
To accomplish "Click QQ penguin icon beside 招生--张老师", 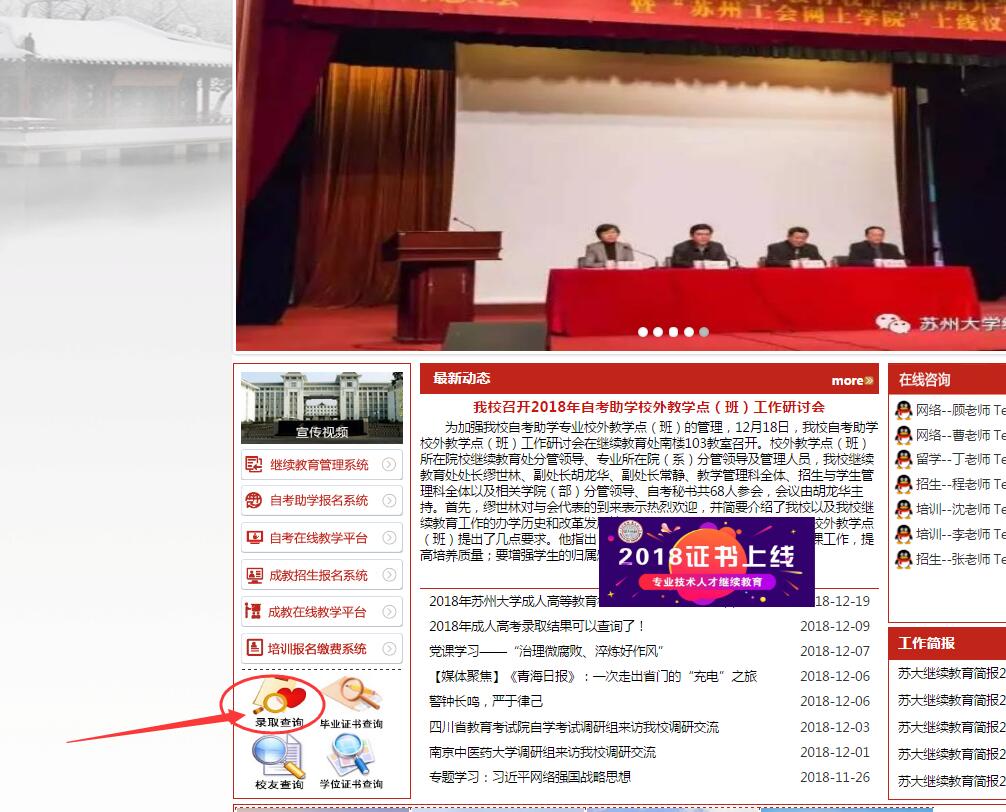I will (903, 559).
